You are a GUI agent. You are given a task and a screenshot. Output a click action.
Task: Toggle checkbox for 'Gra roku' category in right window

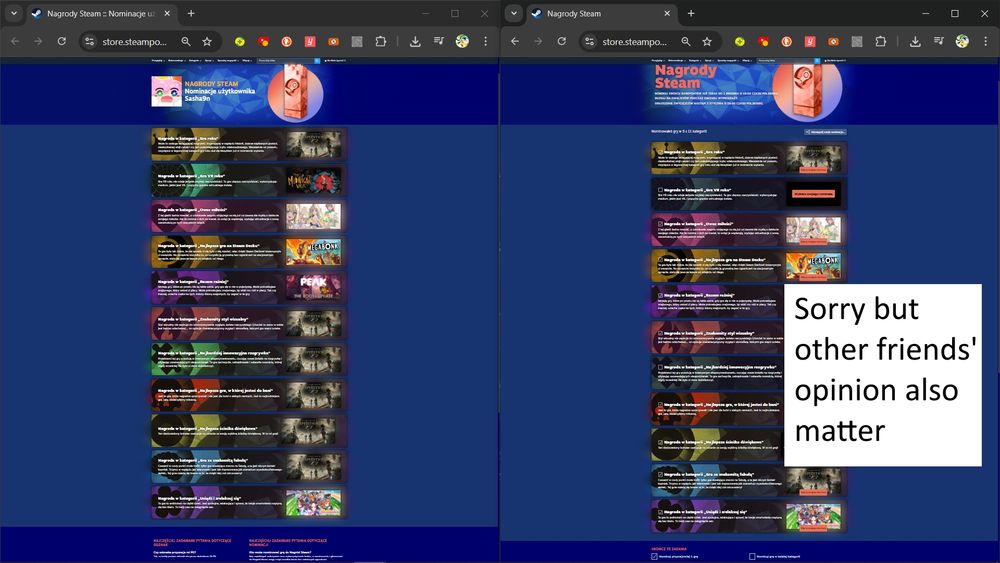tap(660, 152)
